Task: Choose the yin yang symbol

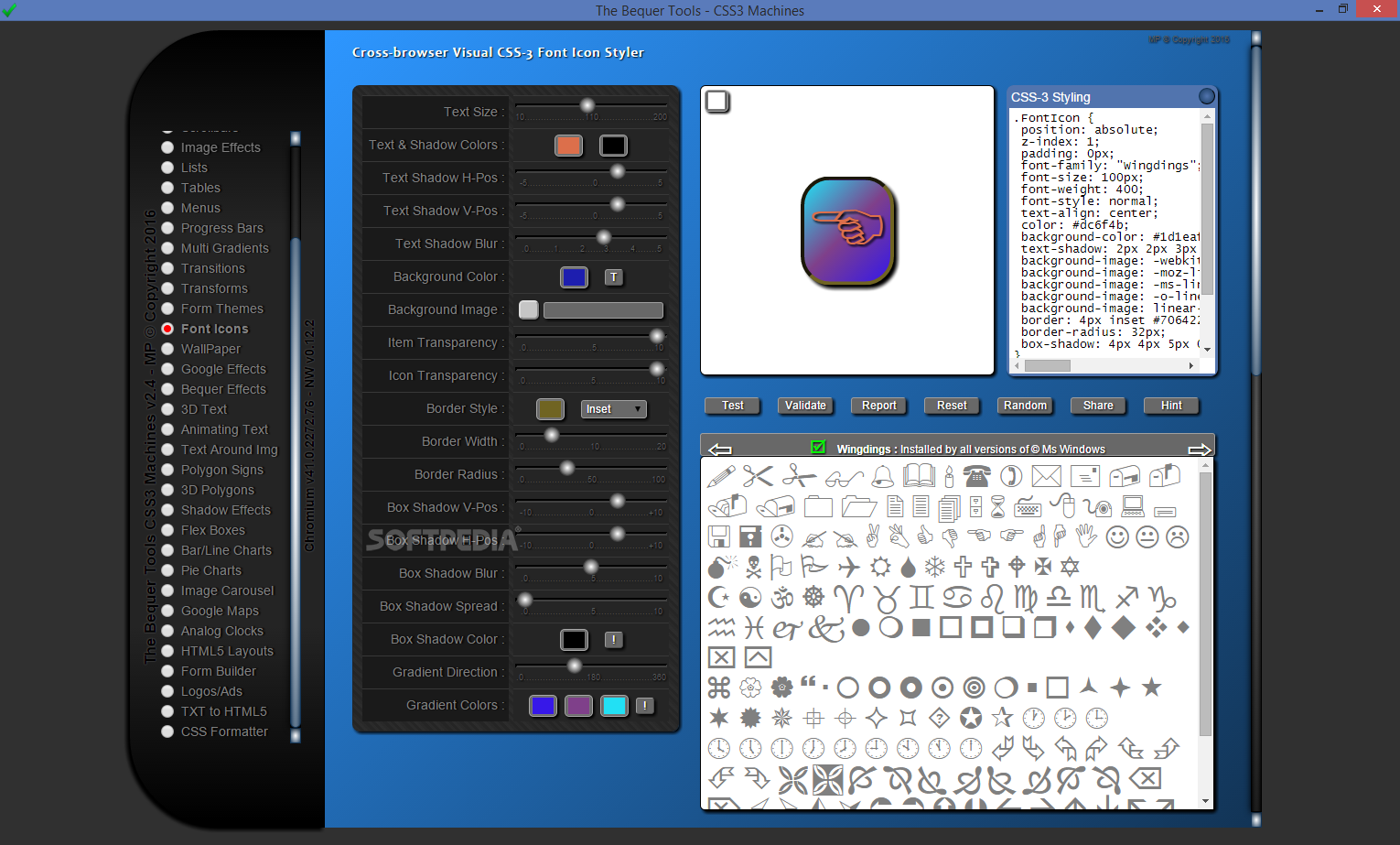Action: coord(750,598)
